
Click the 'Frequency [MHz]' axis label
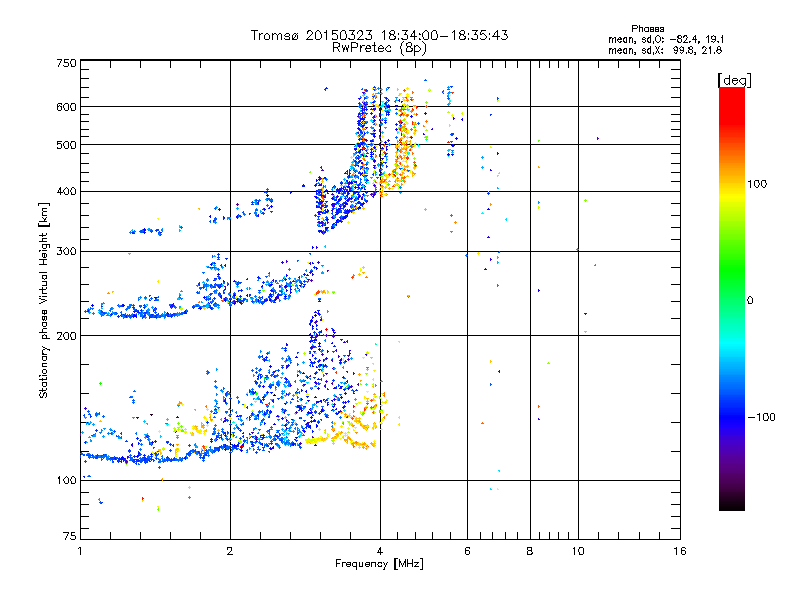pos(379,564)
